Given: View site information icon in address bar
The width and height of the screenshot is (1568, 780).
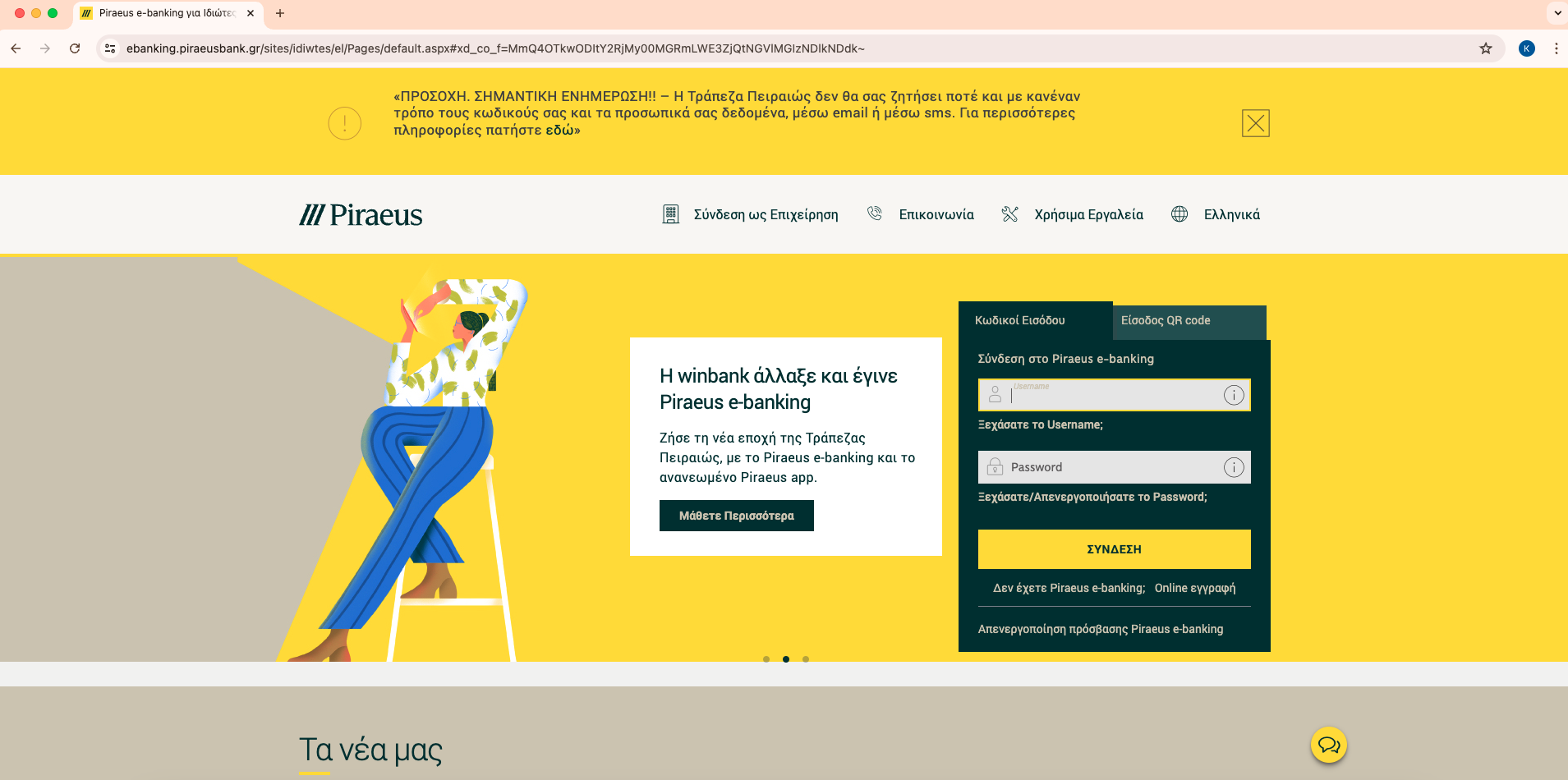Looking at the screenshot, I should 110,48.
